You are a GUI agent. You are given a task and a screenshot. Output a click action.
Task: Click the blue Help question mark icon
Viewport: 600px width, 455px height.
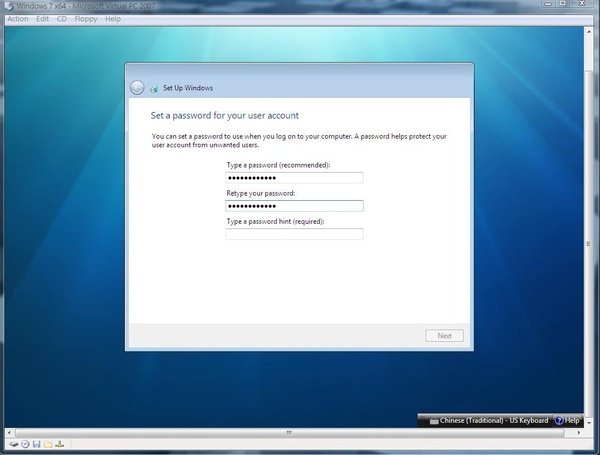pos(559,421)
